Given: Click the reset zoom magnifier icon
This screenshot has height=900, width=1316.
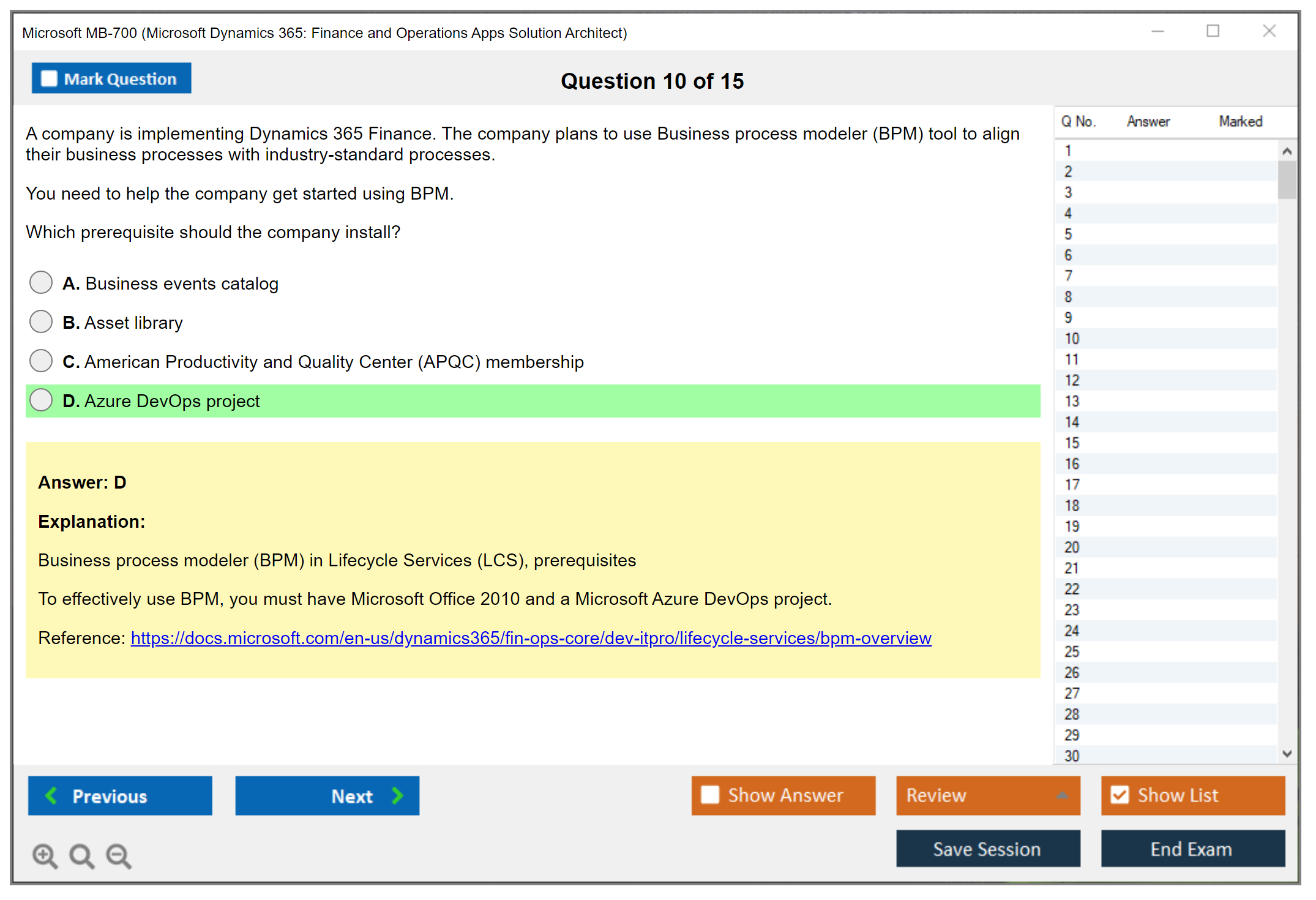Looking at the screenshot, I should click(x=81, y=855).
